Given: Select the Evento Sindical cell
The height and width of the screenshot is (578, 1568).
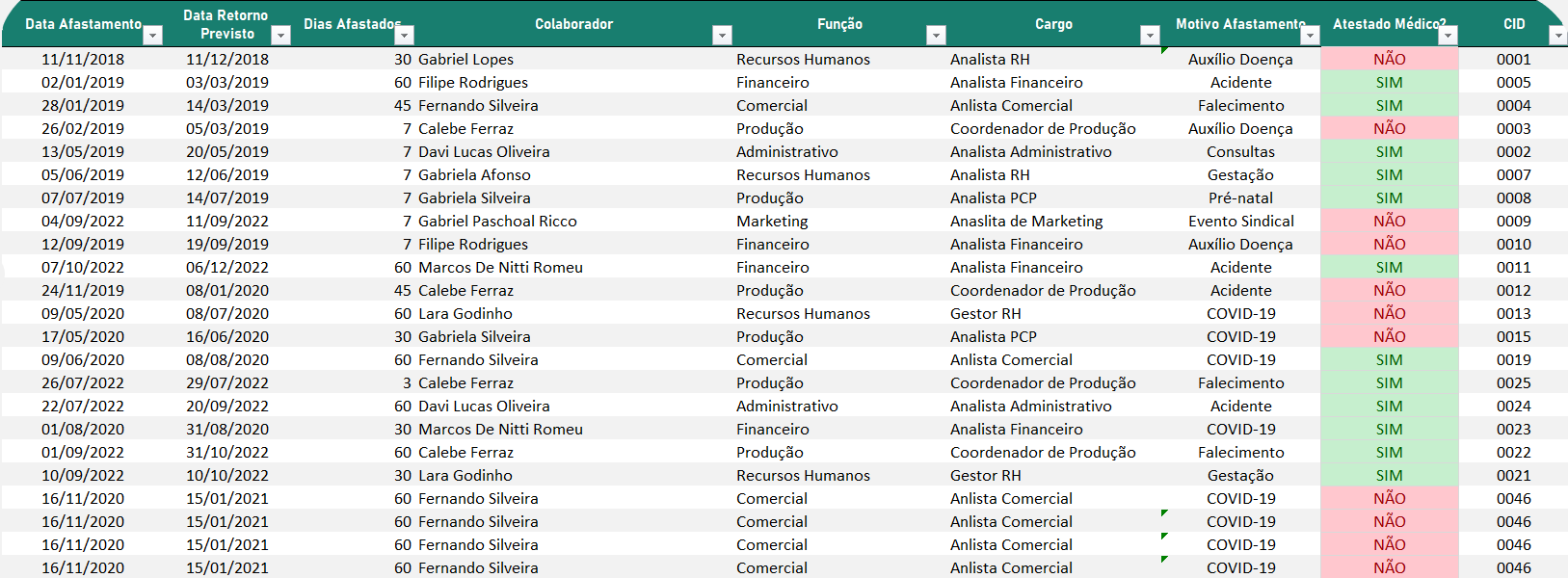Looking at the screenshot, I should (1240, 222).
